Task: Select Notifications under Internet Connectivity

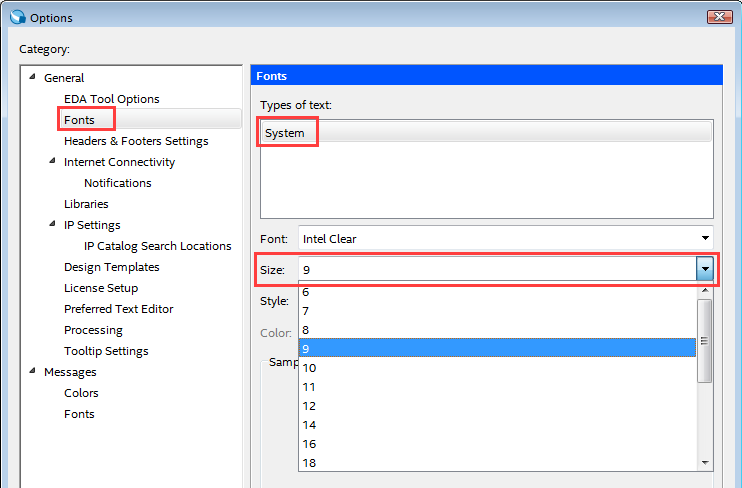Action: pyautogui.click(x=118, y=183)
